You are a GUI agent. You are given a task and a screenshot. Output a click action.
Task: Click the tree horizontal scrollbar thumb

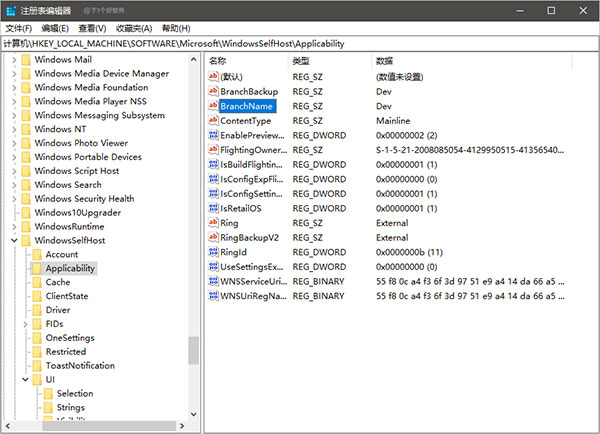(x=109, y=426)
